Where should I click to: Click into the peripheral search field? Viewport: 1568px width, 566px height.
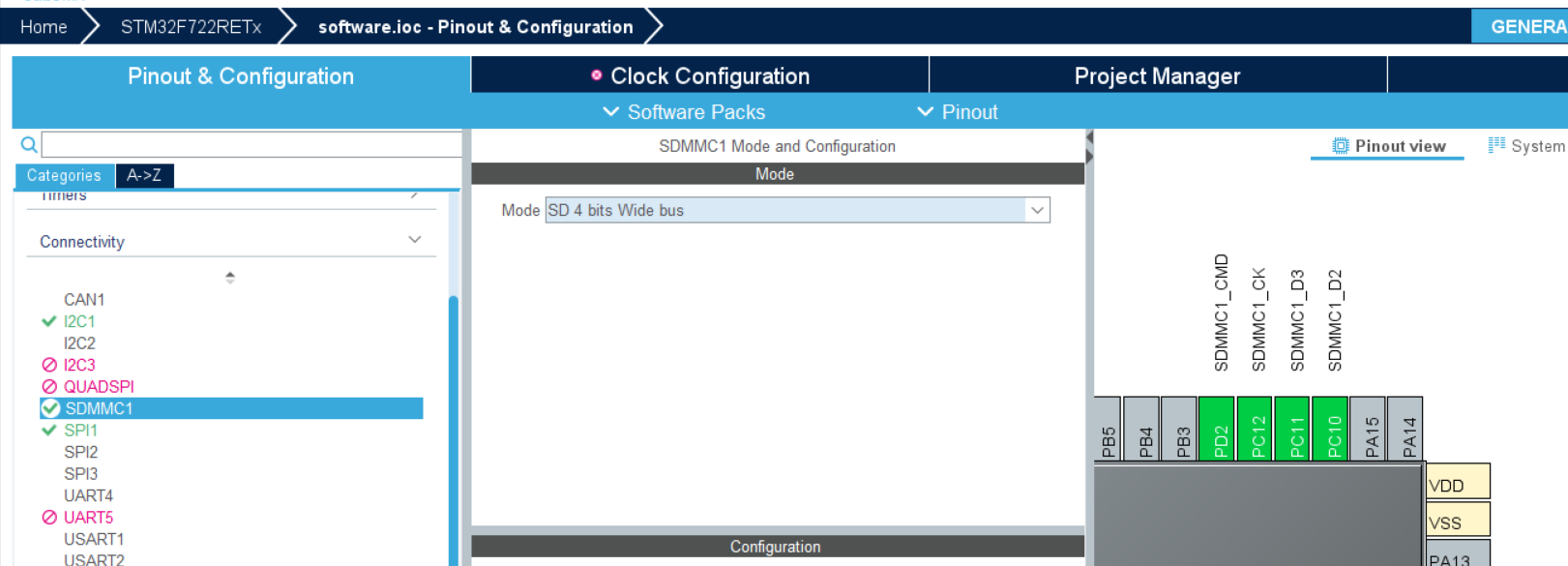[x=251, y=145]
